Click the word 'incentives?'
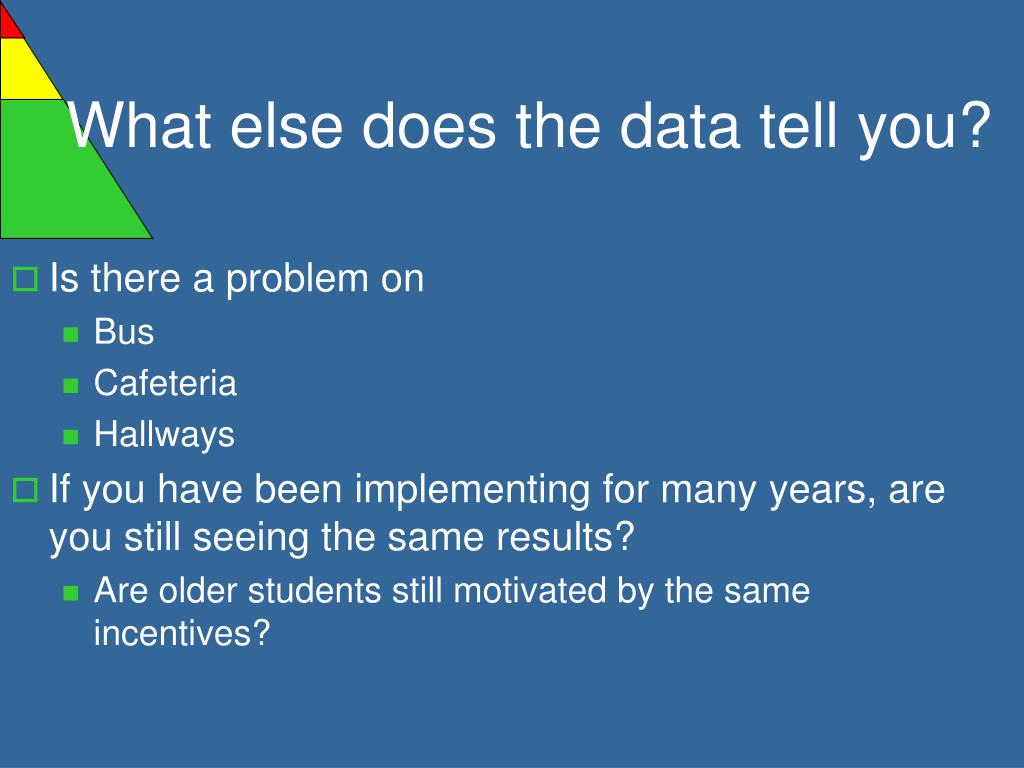This screenshot has width=1024, height=768. point(182,633)
